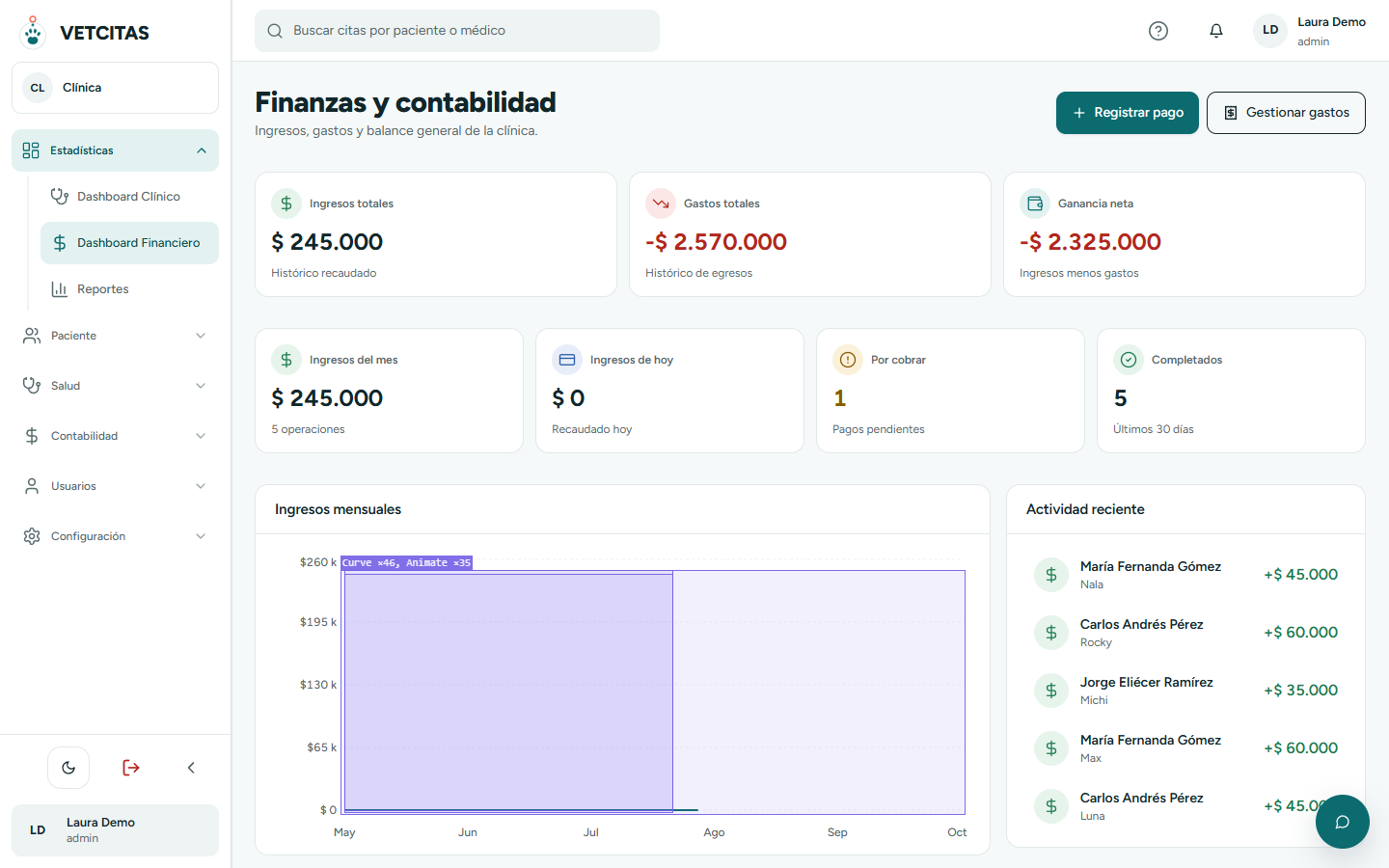Click the Gastos totales trending-down icon
1389x868 pixels.
pos(661,203)
